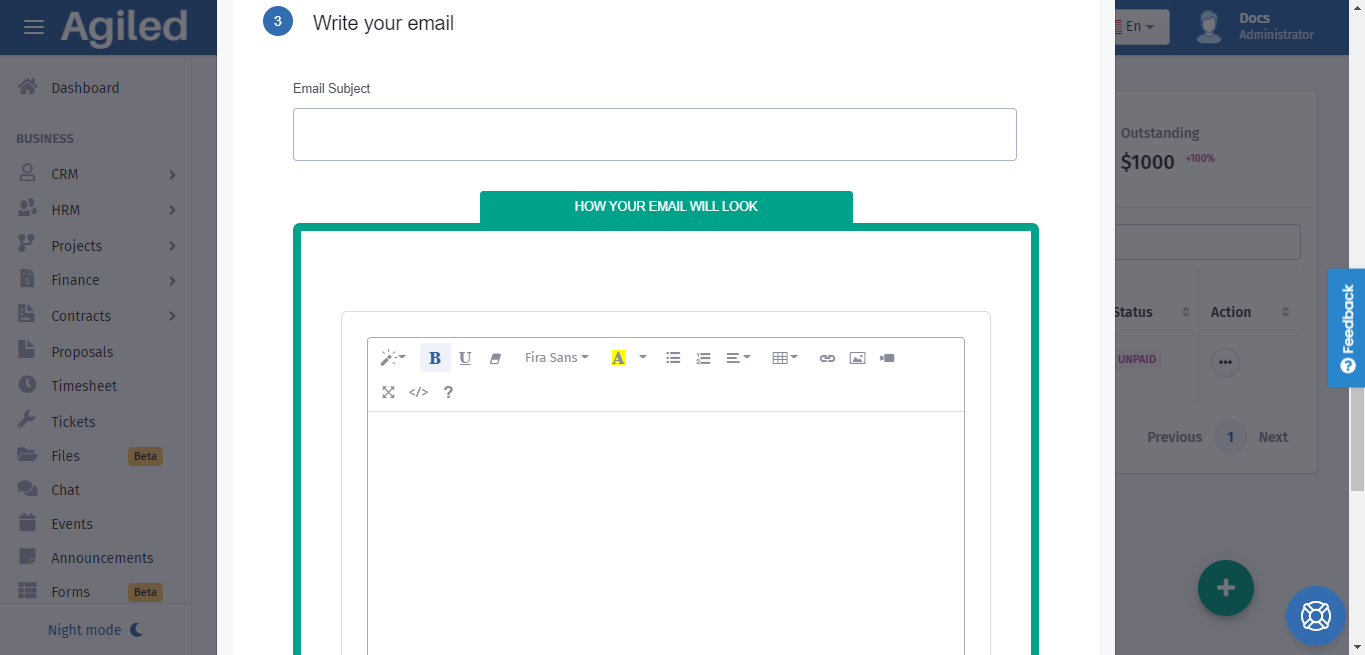
Task: Open the insert table dropdown
Action: (785, 358)
